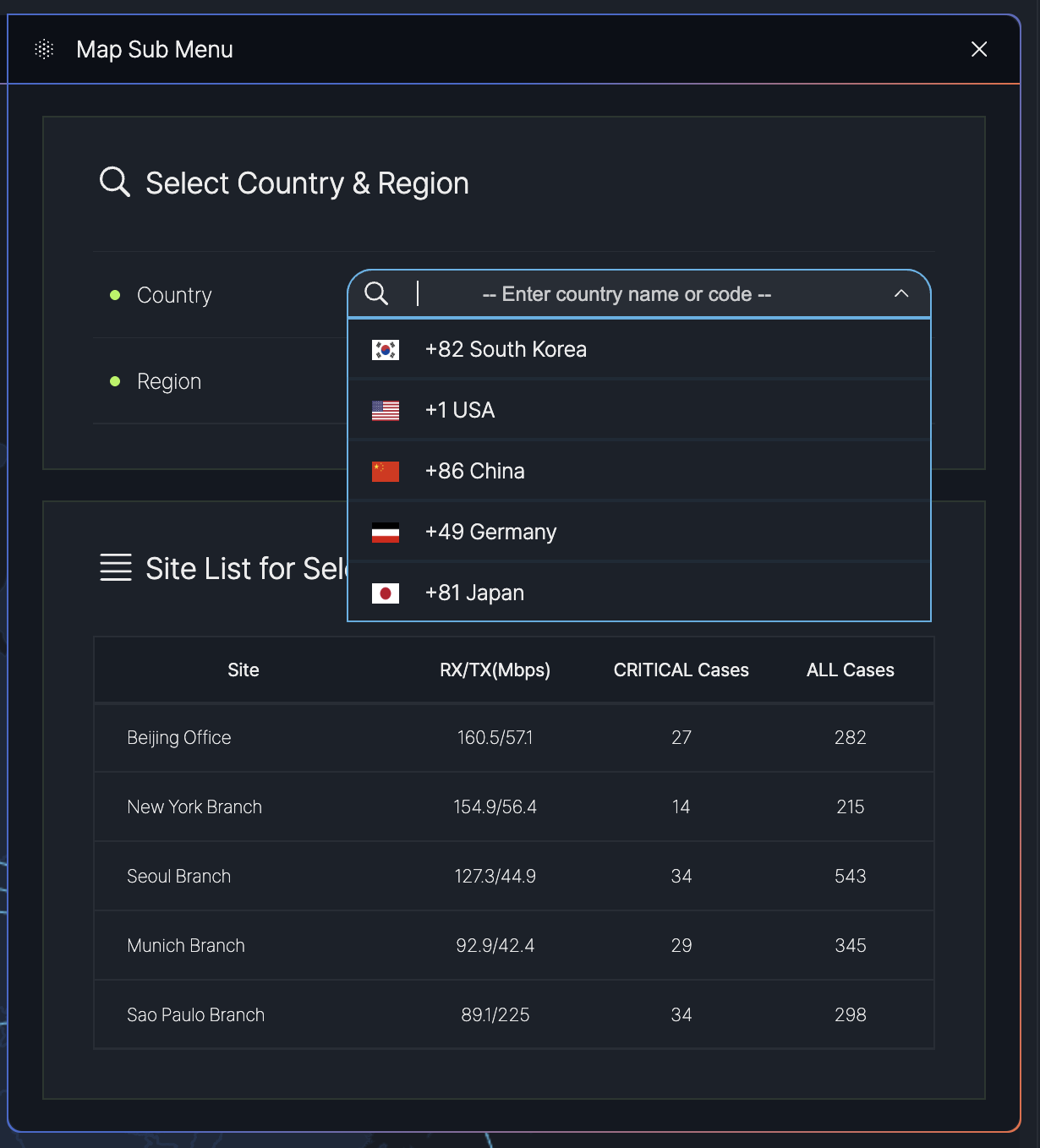Image resolution: width=1040 pixels, height=1148 pixels.
Task: Type in the country name or code field
Action: tap(626, 294)
